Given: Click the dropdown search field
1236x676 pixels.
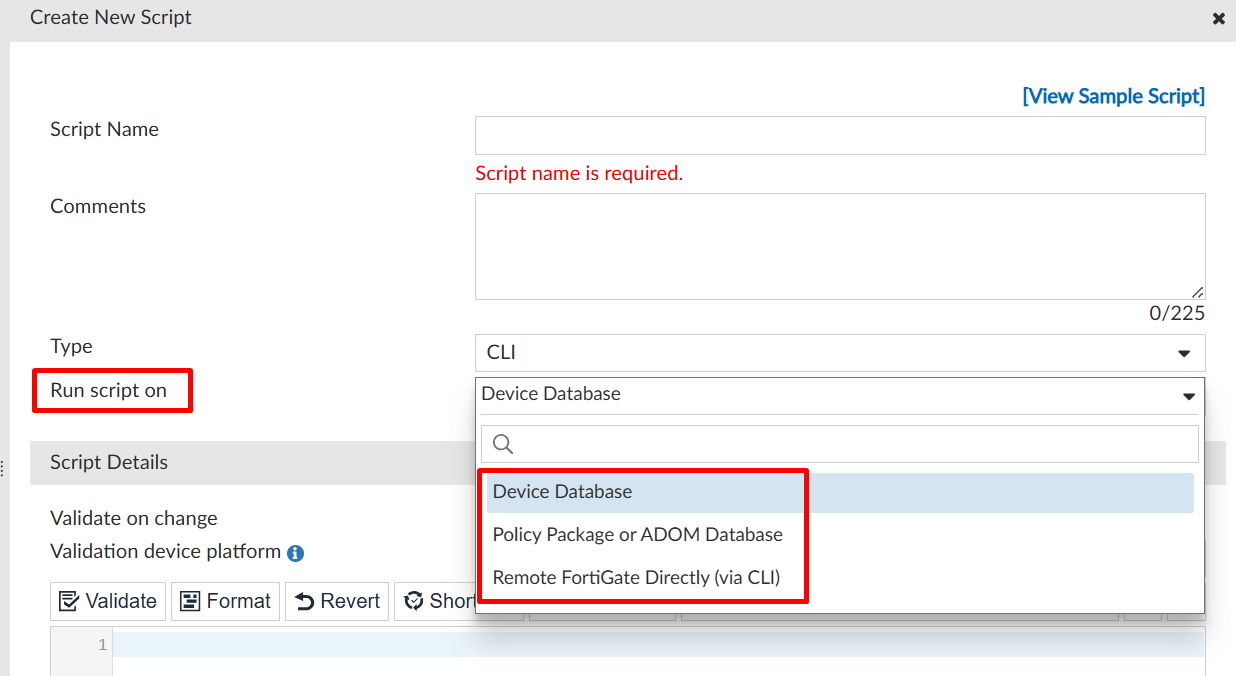Looking at the screenshot, I should (840, 444).
